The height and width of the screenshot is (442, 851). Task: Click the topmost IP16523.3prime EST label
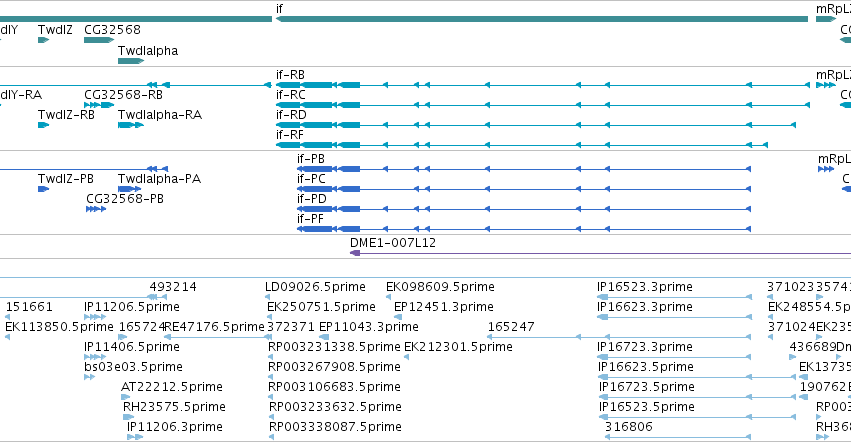coord(645,287)
